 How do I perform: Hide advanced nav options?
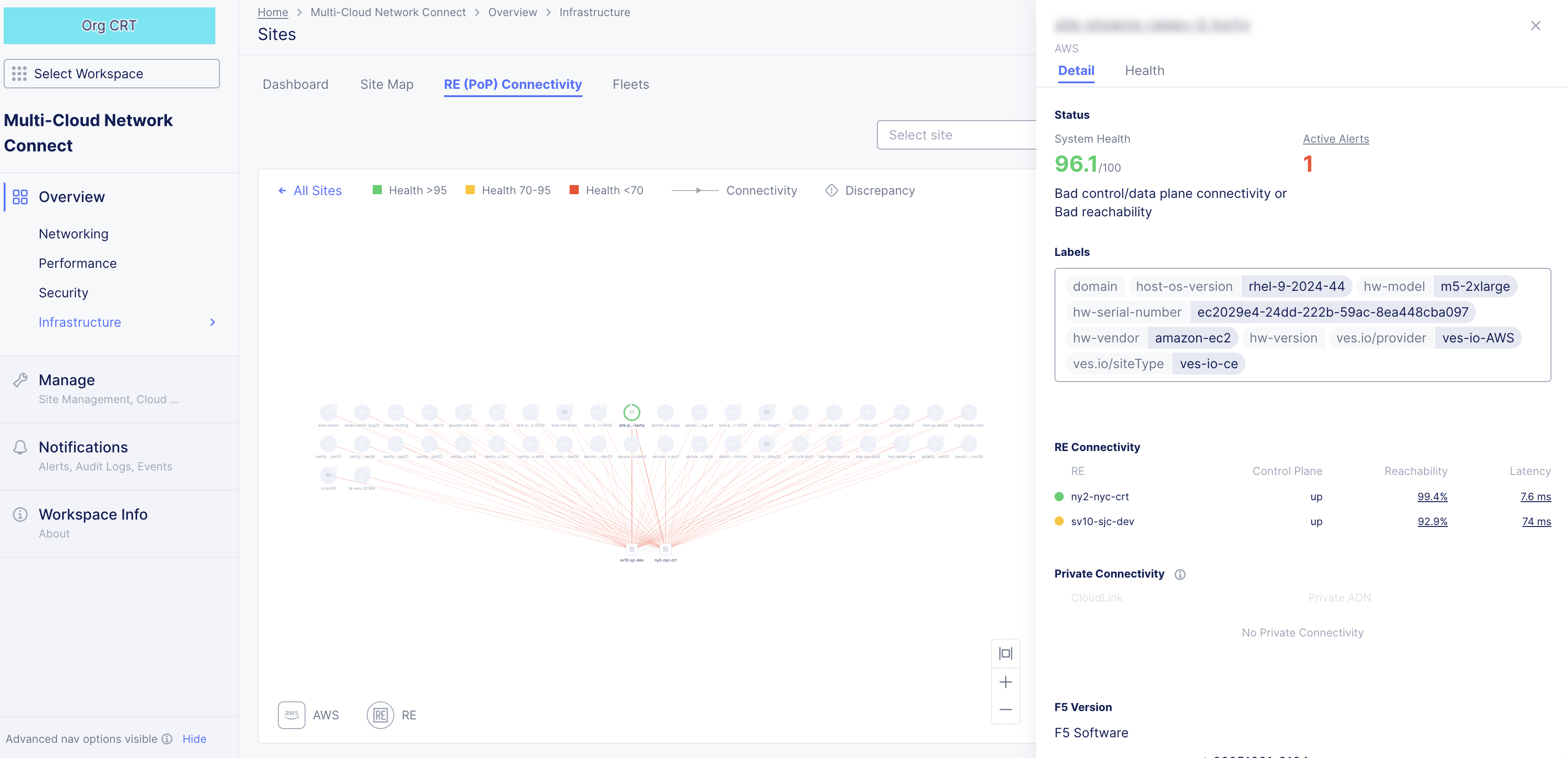[194, 739]
